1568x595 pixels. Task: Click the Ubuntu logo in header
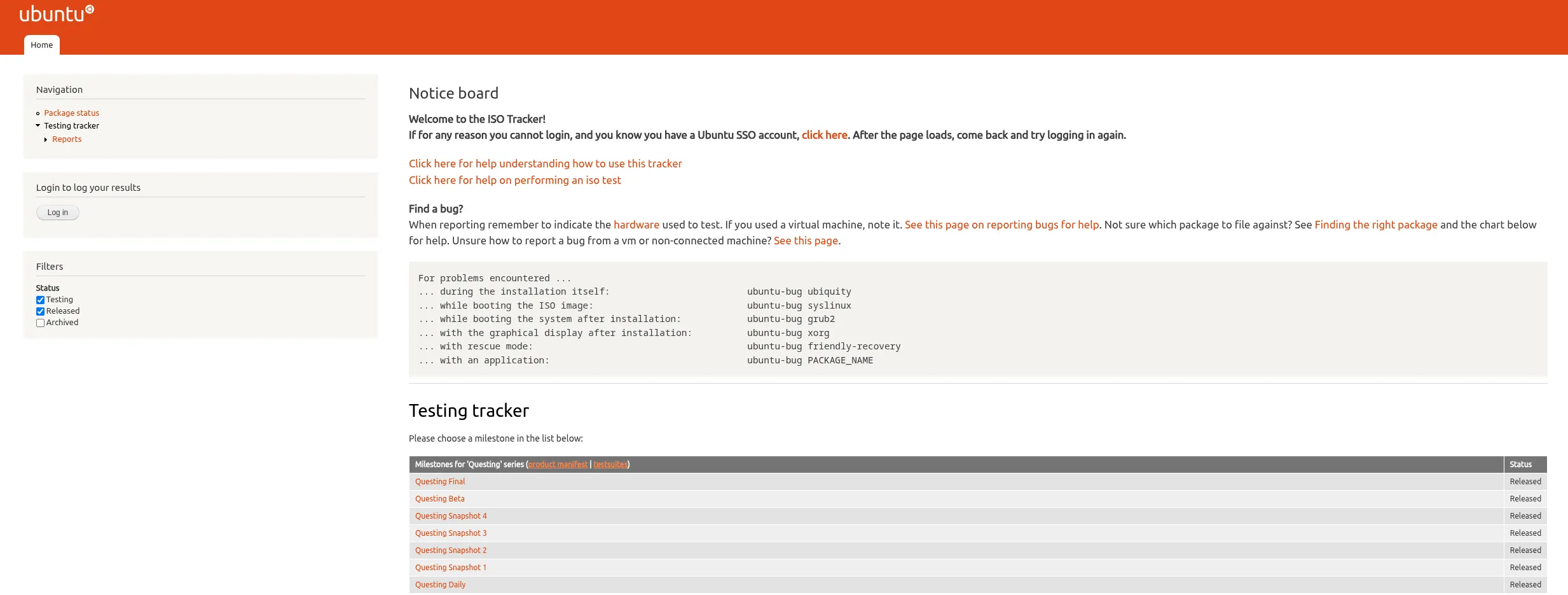click(x=56, y=13)
